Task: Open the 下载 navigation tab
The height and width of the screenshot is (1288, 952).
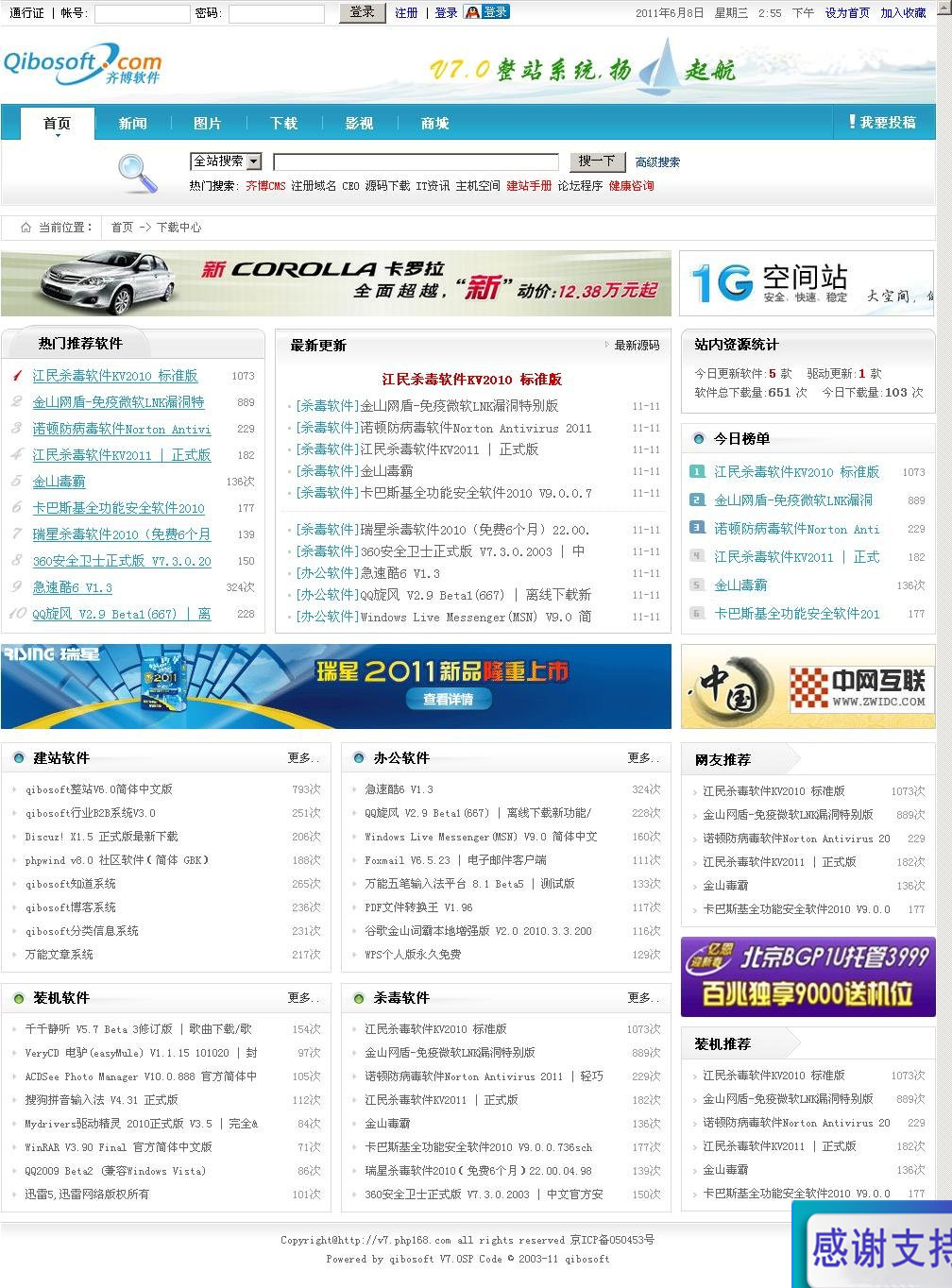Action: [283, 124]
